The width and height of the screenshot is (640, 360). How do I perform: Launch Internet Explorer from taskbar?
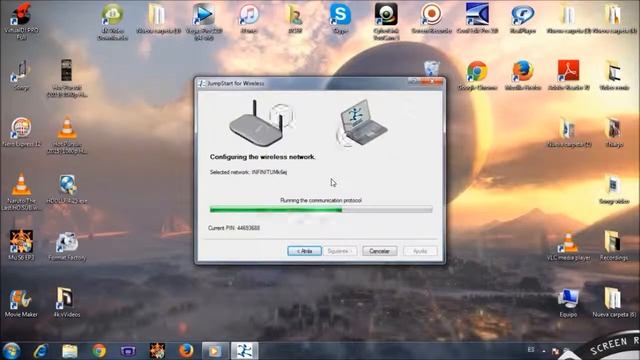pos(41,351)
